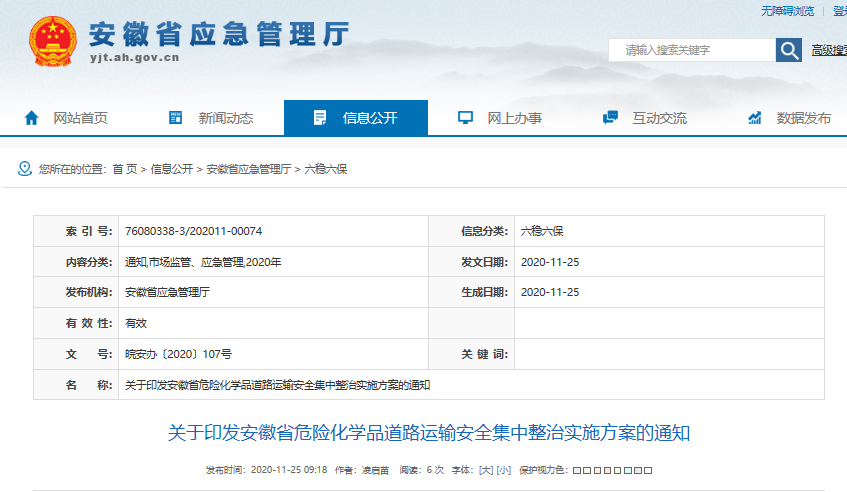847x492 pixels.
Task: Click the national emblem logo
Action: click(x=52, y=42)
